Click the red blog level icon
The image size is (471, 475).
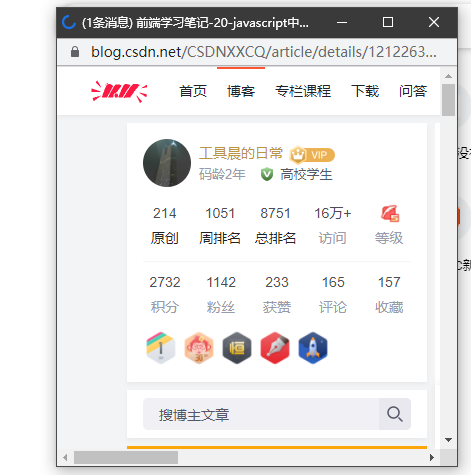[390, 213]
